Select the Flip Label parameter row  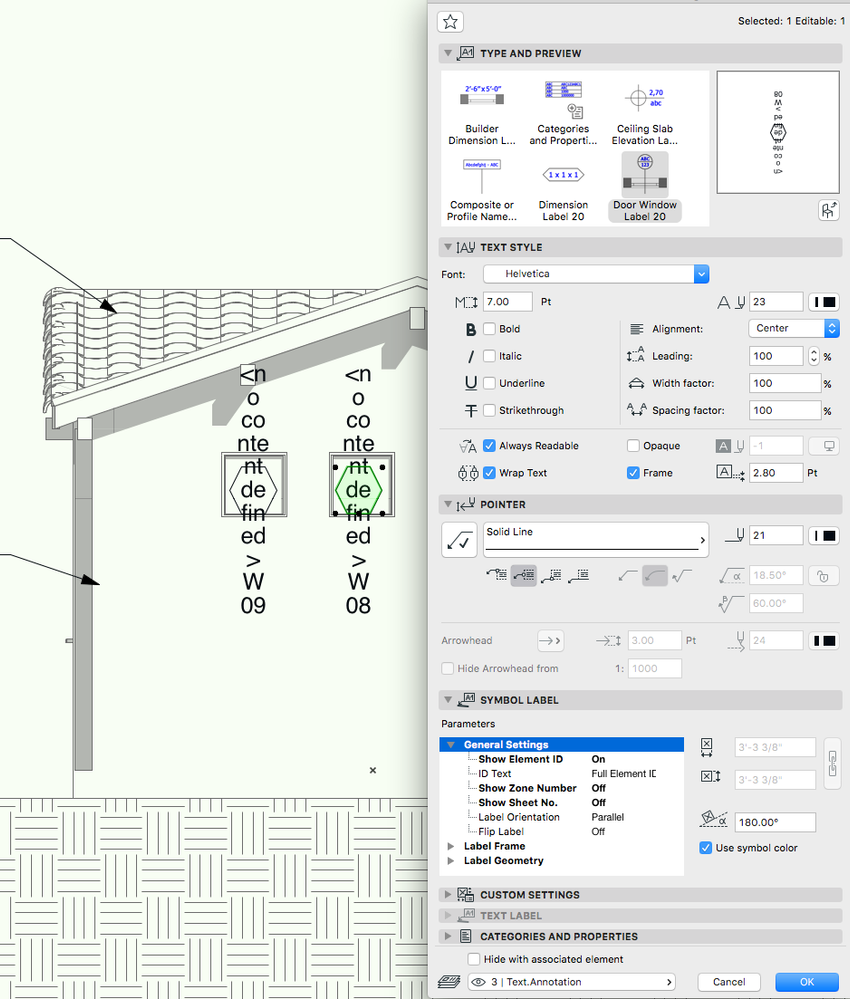point(561,831)
